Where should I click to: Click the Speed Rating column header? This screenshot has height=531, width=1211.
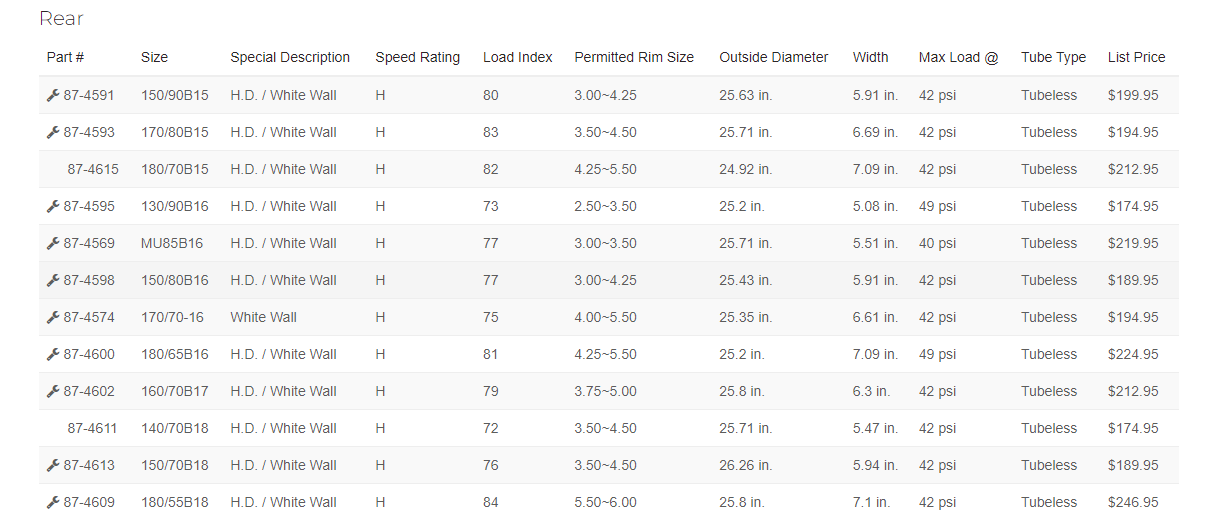[x=417, y=58]
